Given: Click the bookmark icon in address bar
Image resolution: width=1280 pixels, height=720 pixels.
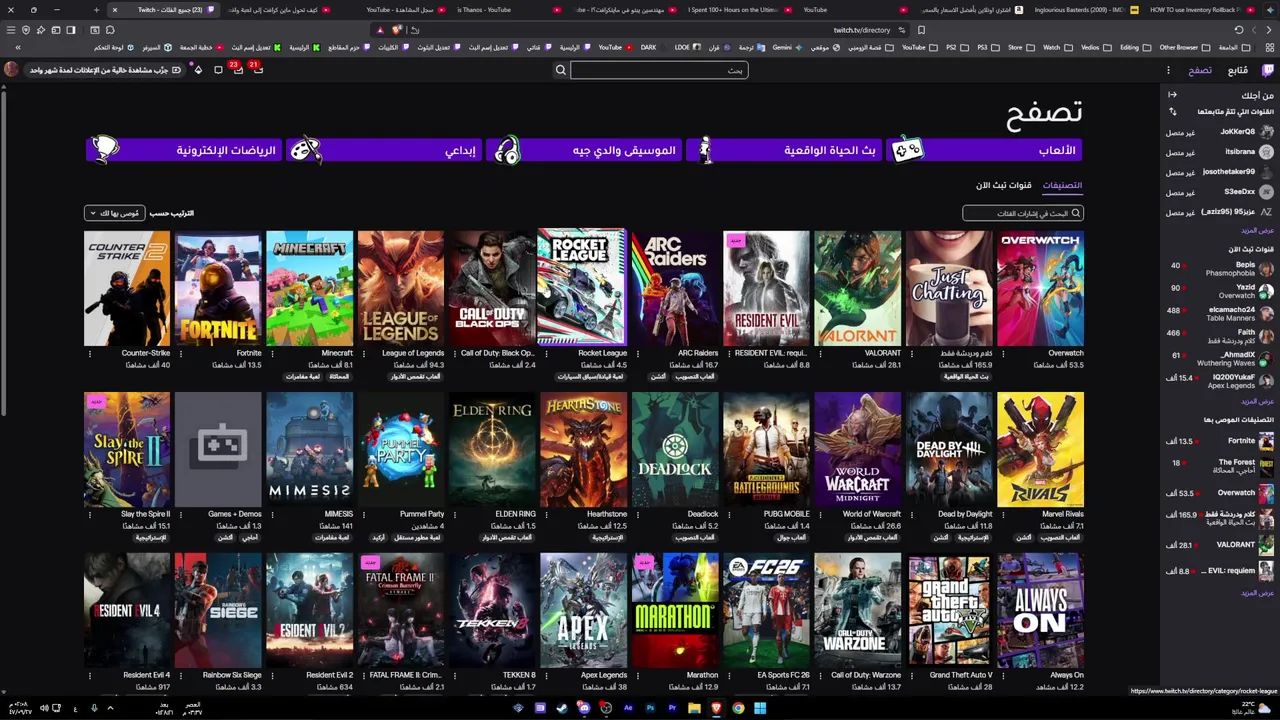Looking at the screenshot, I should (x=921, y=30).
